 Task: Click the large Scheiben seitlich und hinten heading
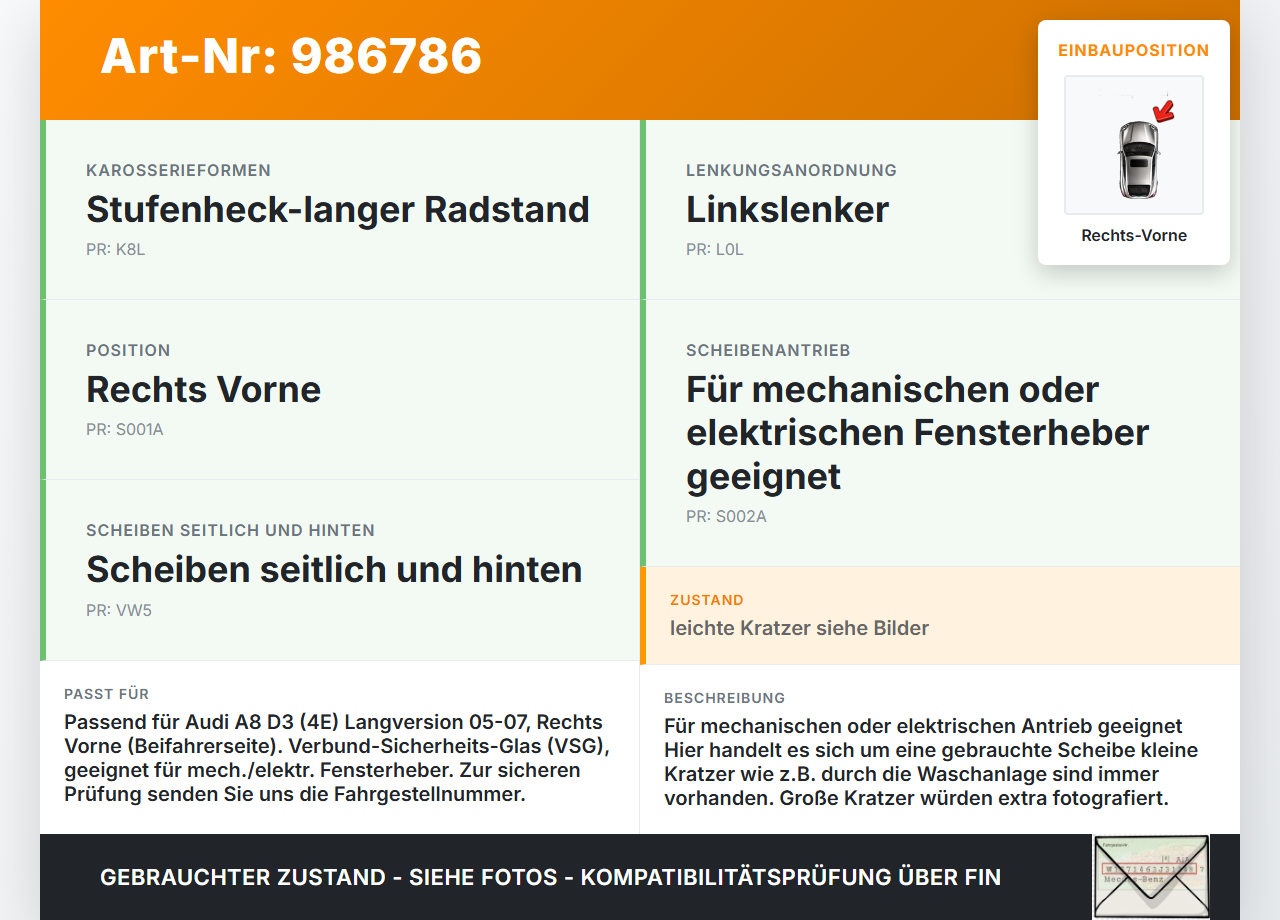pyautogui.click(x=334, y=570)
